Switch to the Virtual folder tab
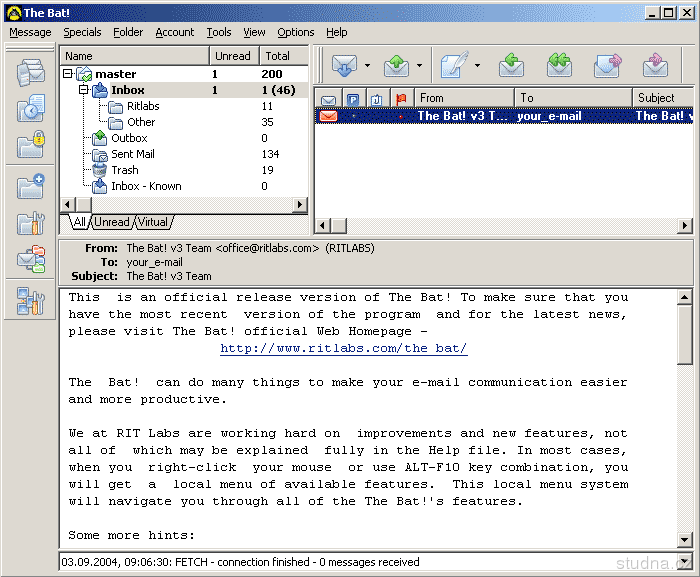 (153, 222)
